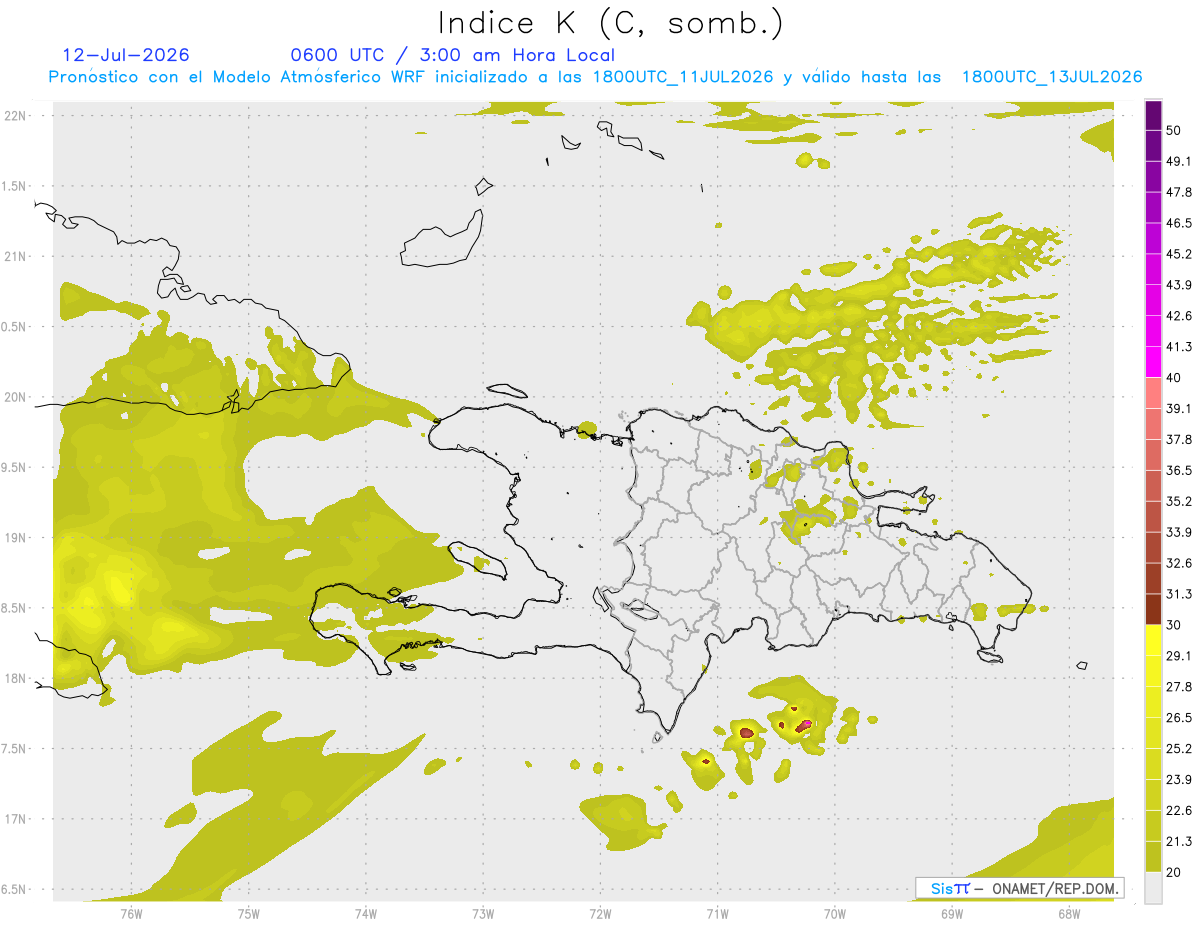The height and width of the screenshot is (927, 1200).
Task: Click the colorbar value '32.6'
Action: [x=1179, y=563]
